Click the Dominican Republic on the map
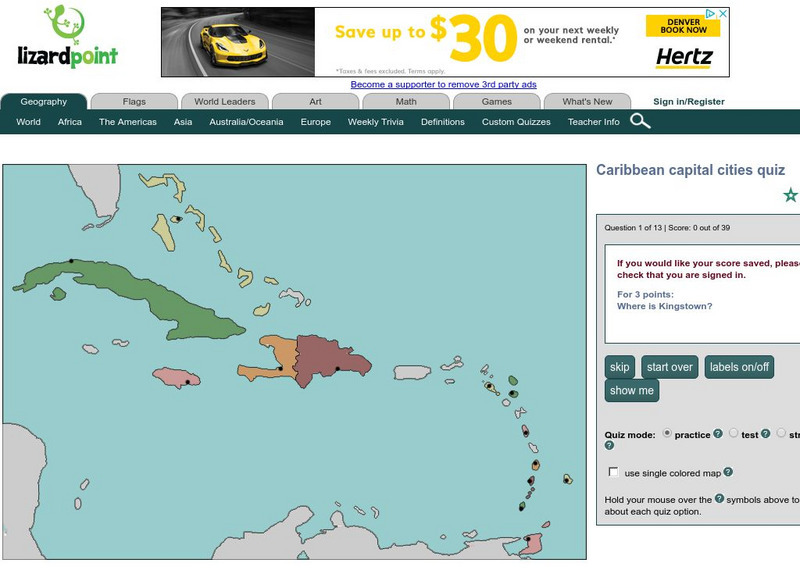 [x=329, y=359]
